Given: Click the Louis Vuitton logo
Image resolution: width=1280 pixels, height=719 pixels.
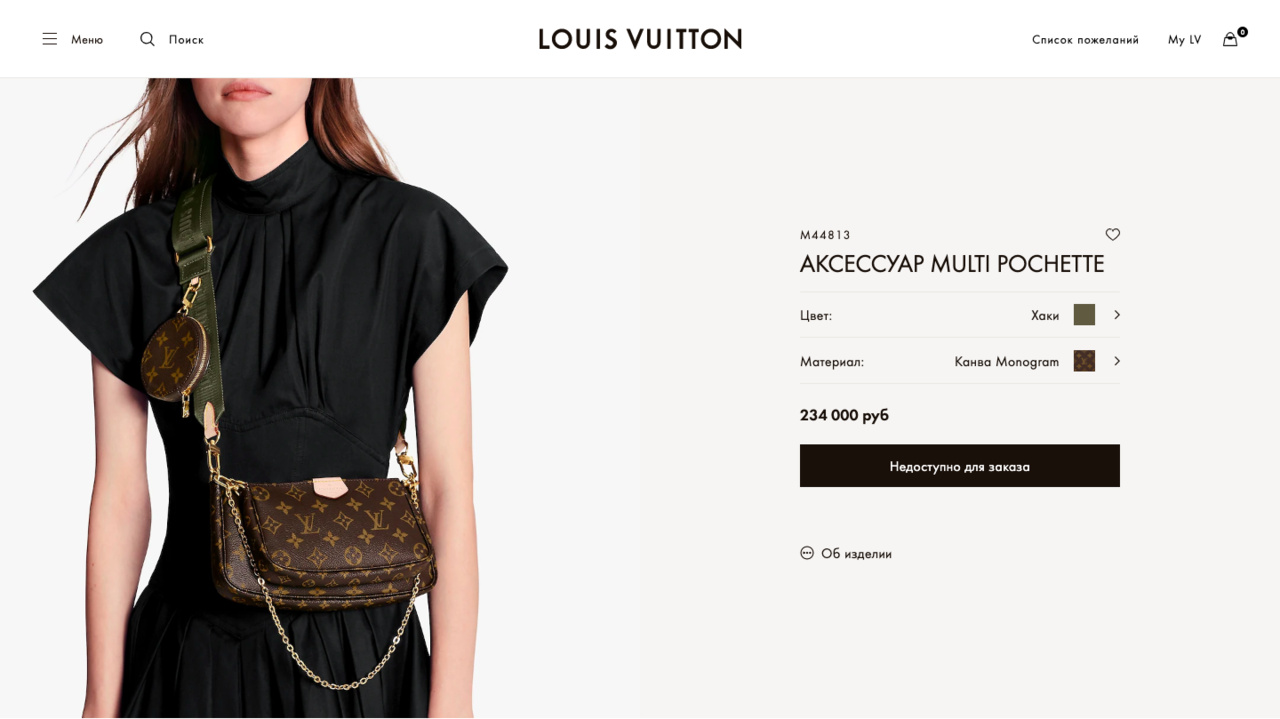Looking at the screenshot, I should click(640, 39).
